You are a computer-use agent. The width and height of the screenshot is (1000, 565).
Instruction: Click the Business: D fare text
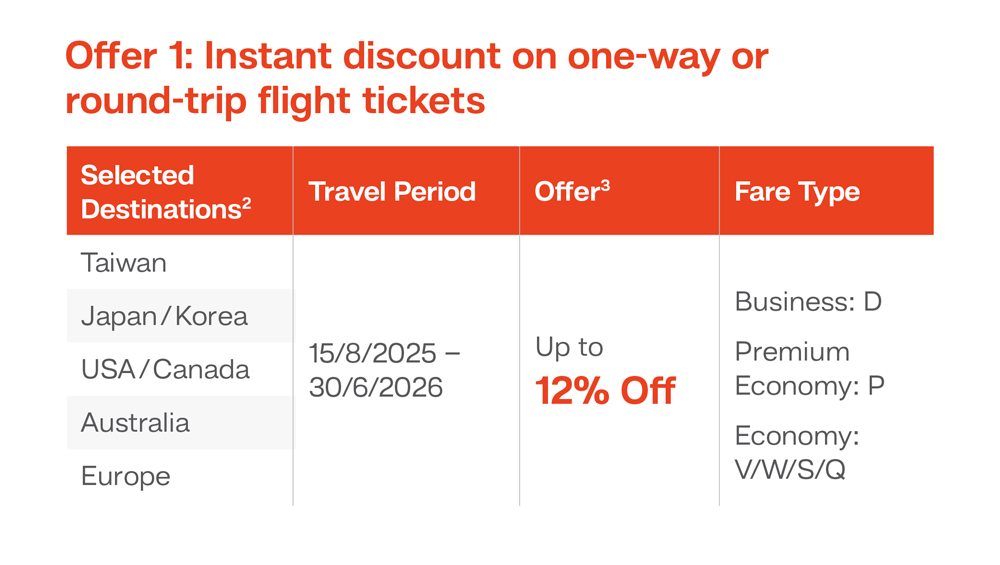pyautogui.click(x=808, y=302)
